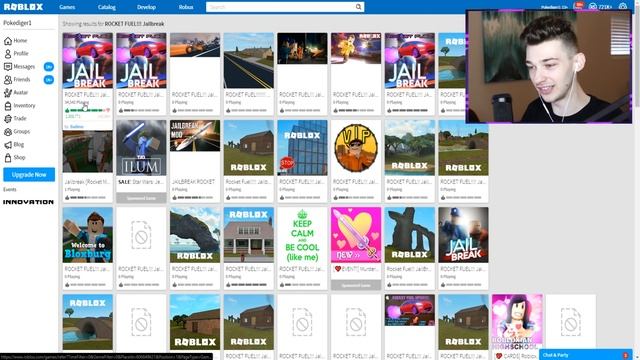Click the Pokediger1 username in sidebar

pyautogui.click(x=18, y=23)
